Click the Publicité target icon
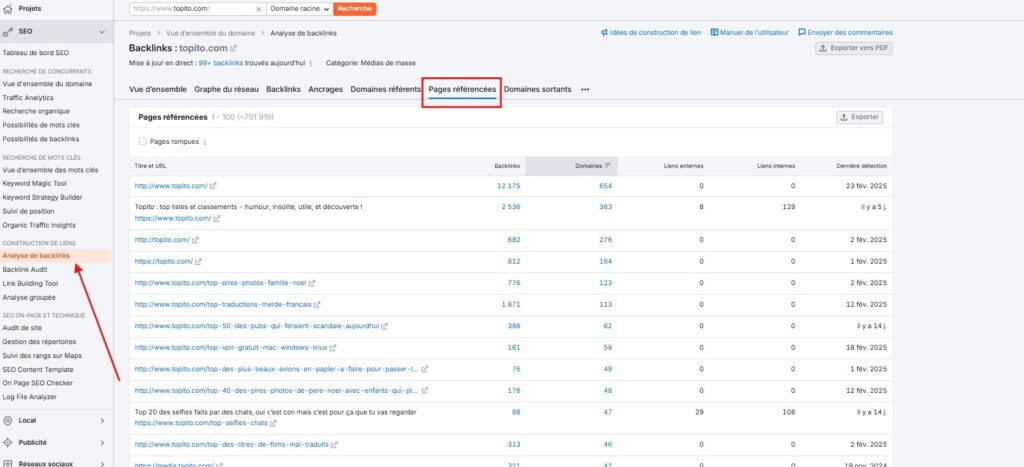The image size is (1024, 467). [x=8, y=442]
